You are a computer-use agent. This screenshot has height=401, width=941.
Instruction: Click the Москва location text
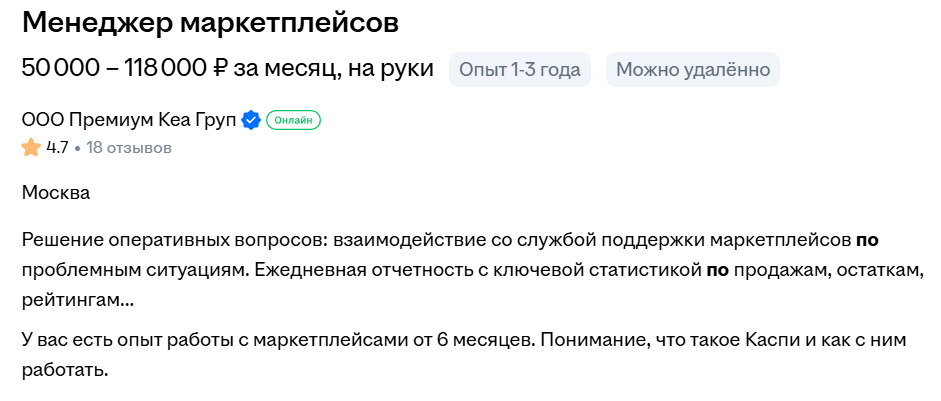pyautogui.click(x=56, y=192)
